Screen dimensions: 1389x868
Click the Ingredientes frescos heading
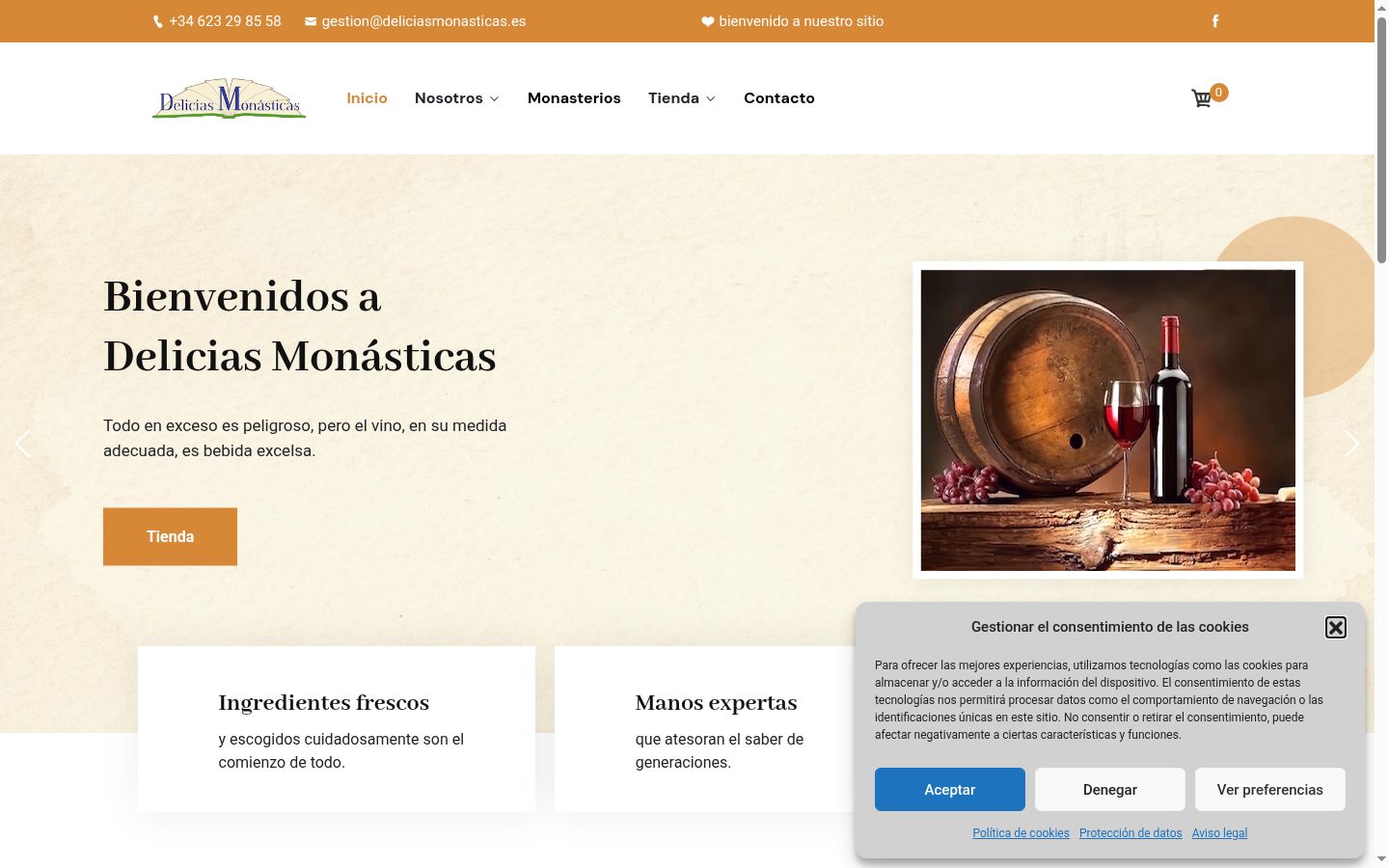coord(324,703)
